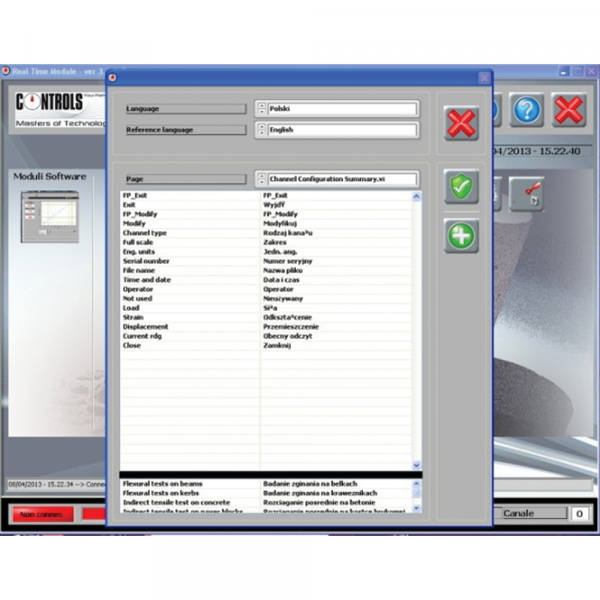Open the Channel Configuration Summary.vi page field
Viewport: 600px width, 600px height.
click(x=341, y=179)
